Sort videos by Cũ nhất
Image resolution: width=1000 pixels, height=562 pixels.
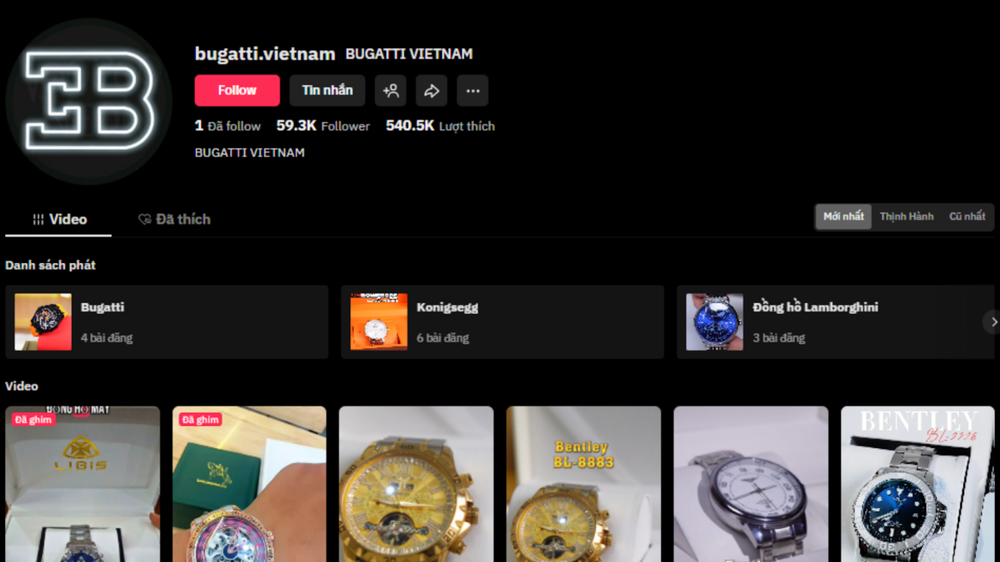[x=967, y=217]
